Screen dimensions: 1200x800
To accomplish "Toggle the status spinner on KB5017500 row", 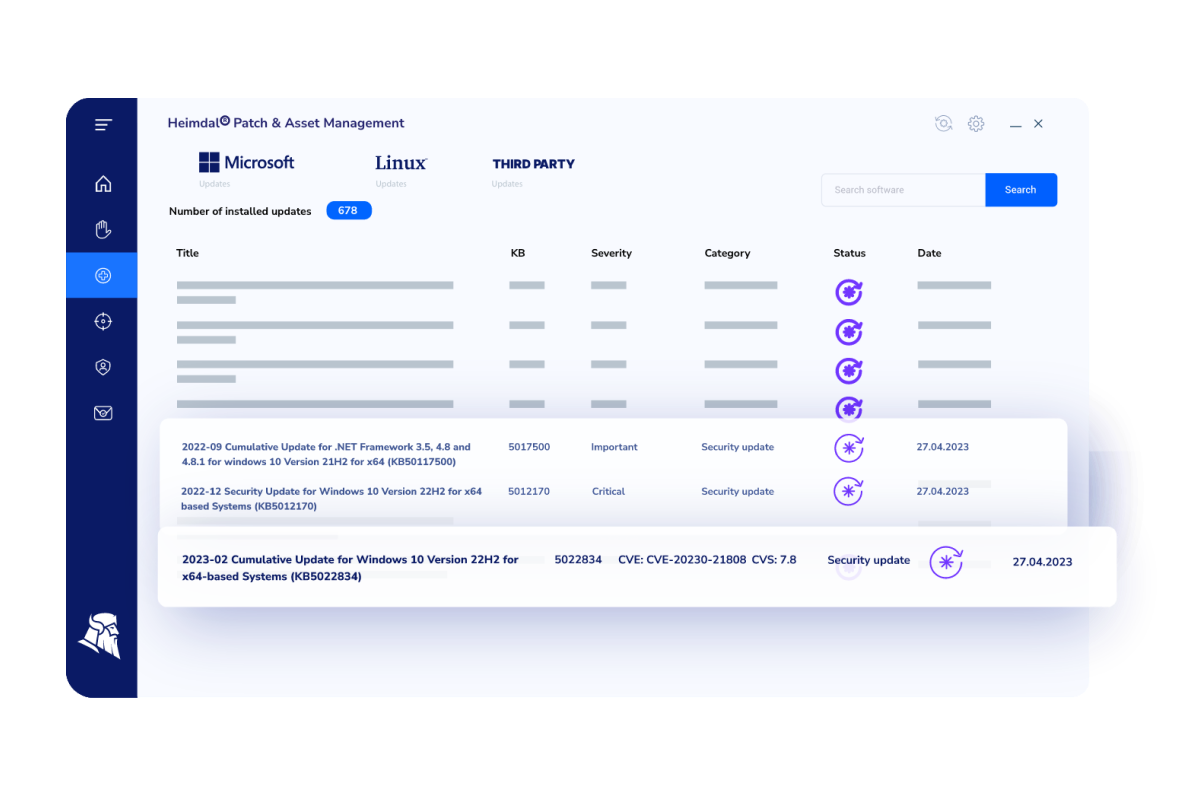I will (848, 448).
